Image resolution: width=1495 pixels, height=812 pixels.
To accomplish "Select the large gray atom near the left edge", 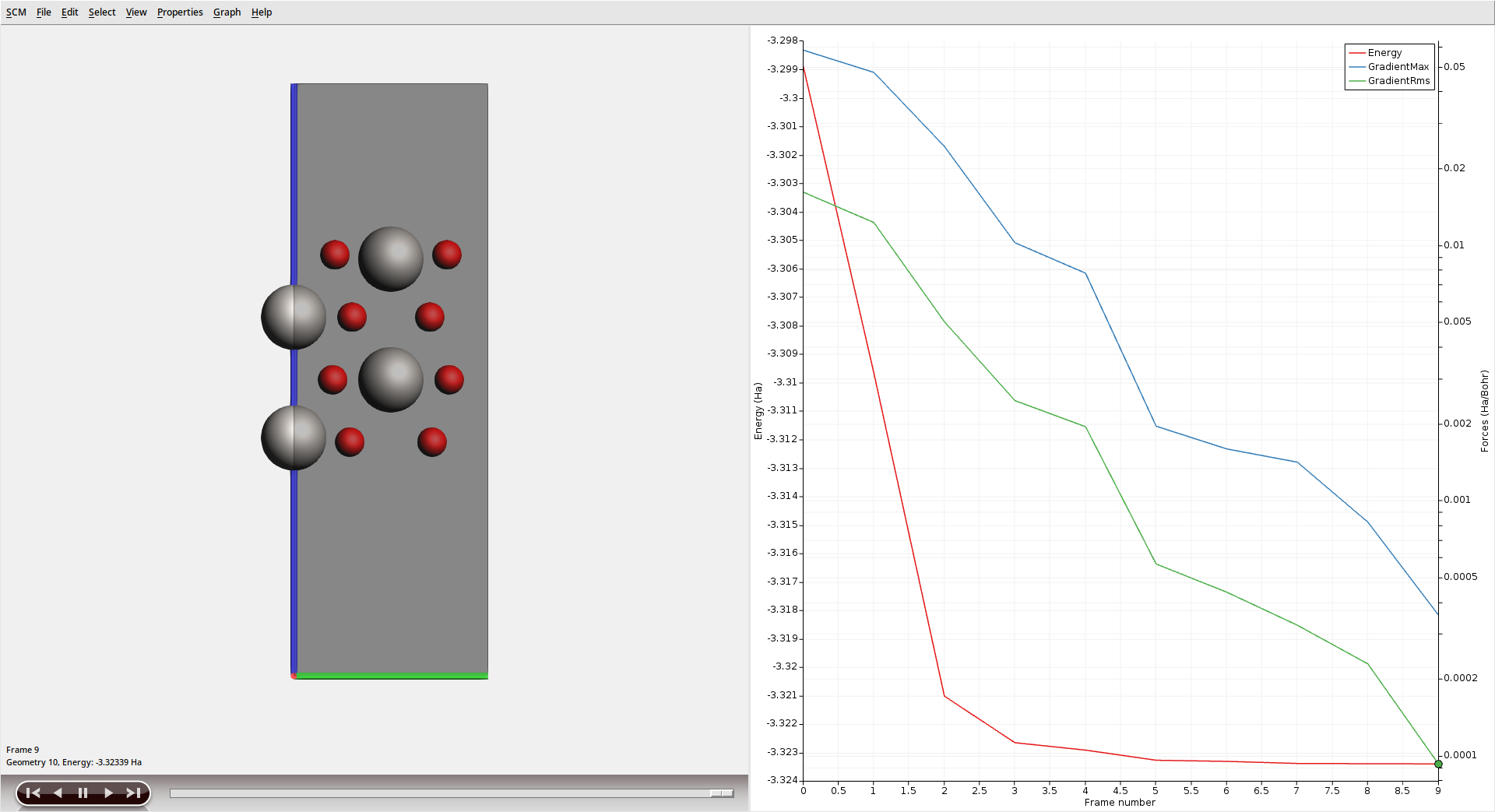I will [293, 317].
